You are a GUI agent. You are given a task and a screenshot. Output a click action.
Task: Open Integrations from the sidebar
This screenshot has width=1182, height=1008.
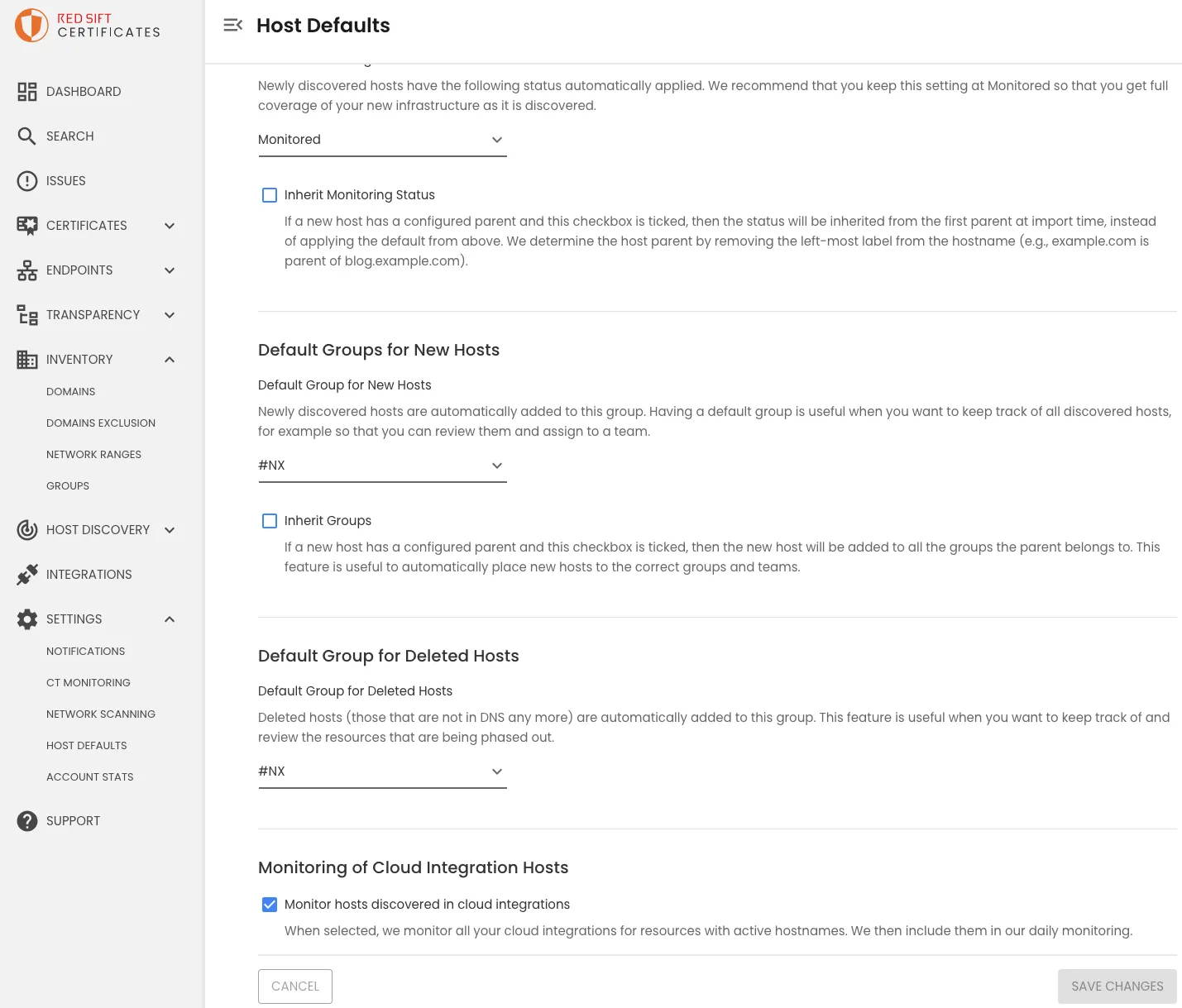[x=89, y=574]
